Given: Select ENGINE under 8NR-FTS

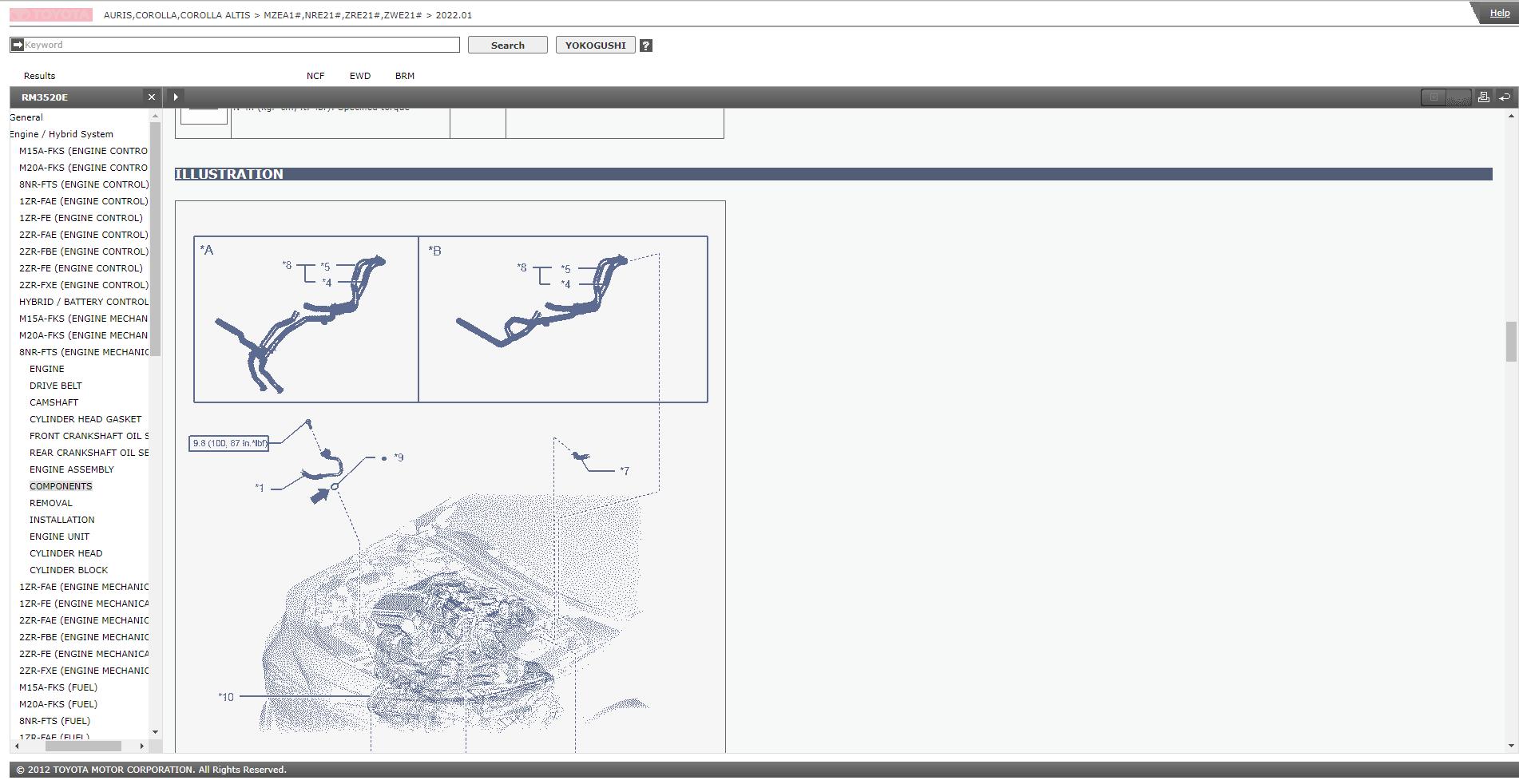Looking at the screenshot, I should pos(47,369).
